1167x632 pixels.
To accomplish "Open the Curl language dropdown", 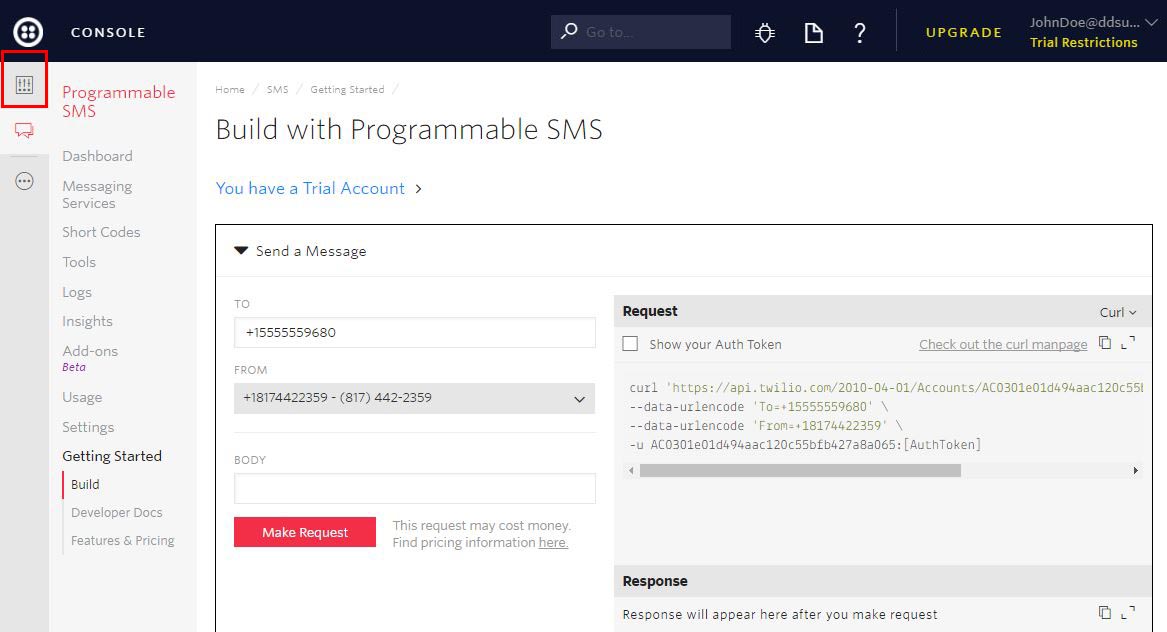I will point(1118,313).
